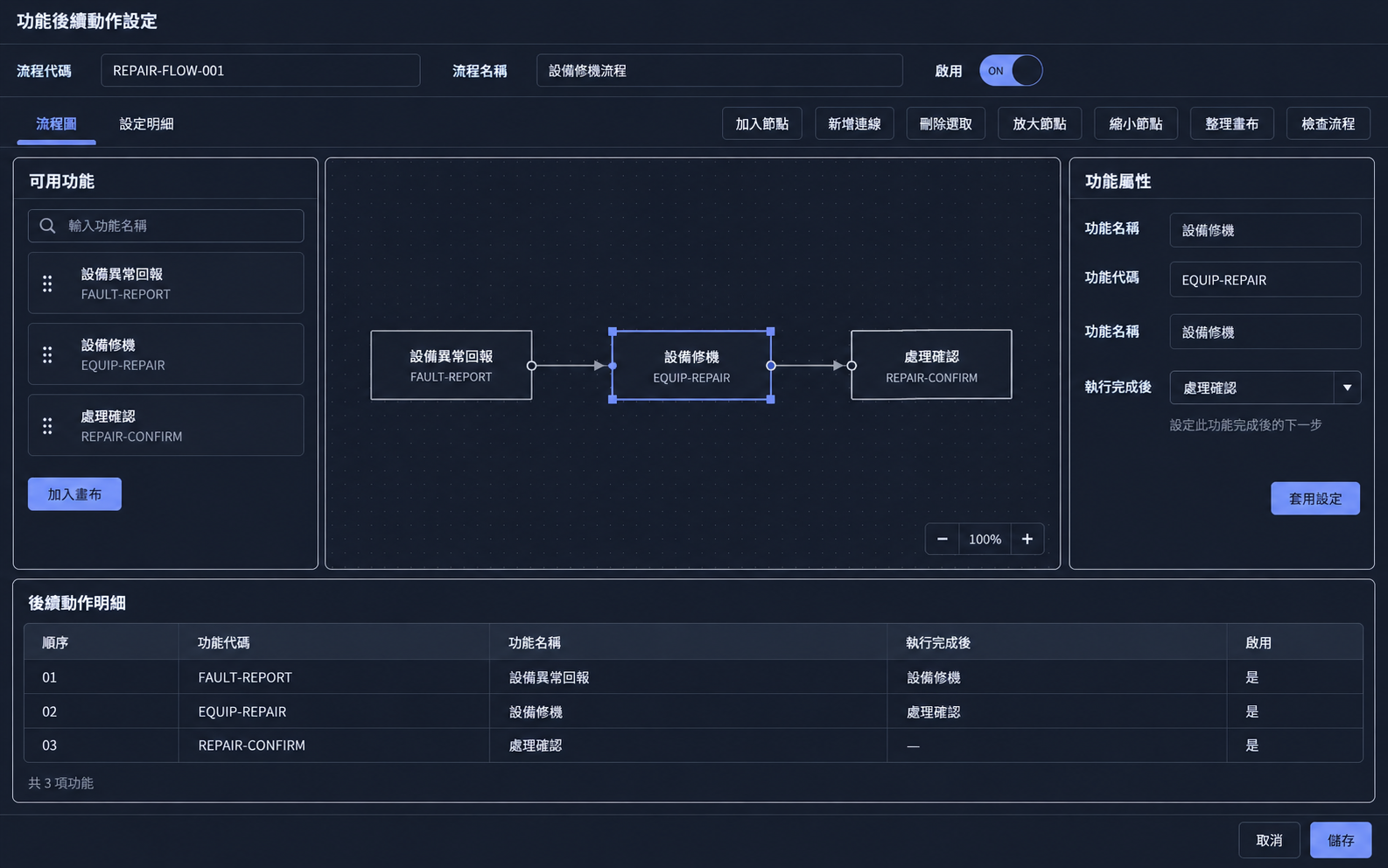Toggle the 啟用 ON switch off

[1011, 71]
